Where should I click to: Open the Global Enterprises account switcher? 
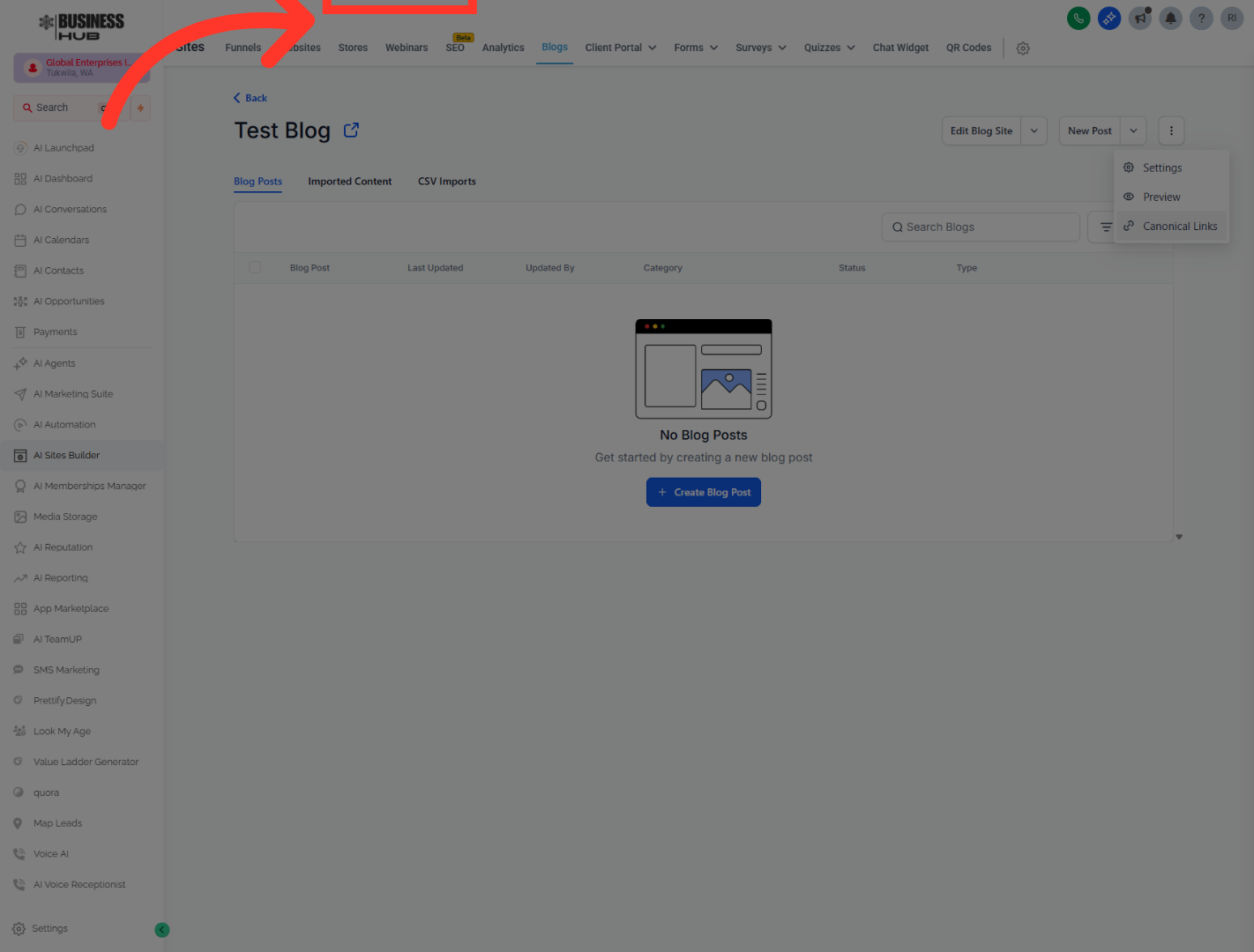click(x=82, y=68)
